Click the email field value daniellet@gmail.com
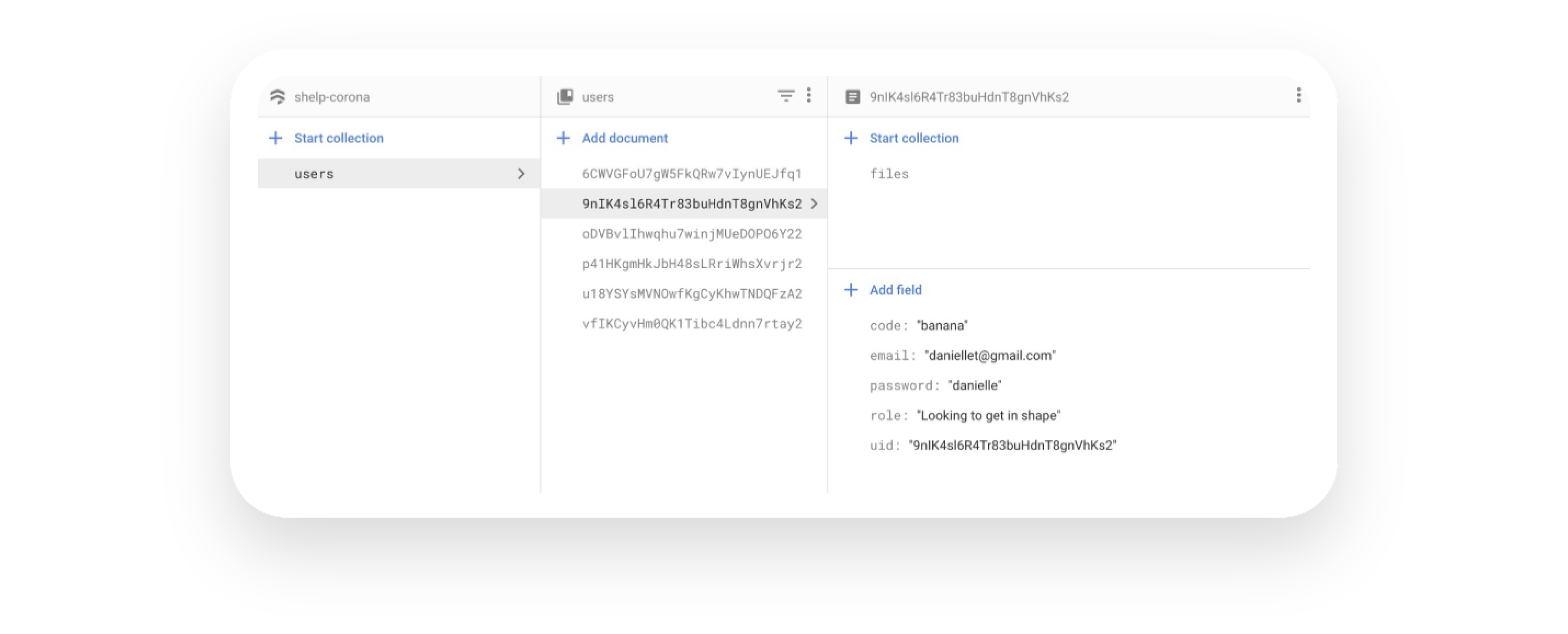 pyautogui.click(x=990, y=355)
